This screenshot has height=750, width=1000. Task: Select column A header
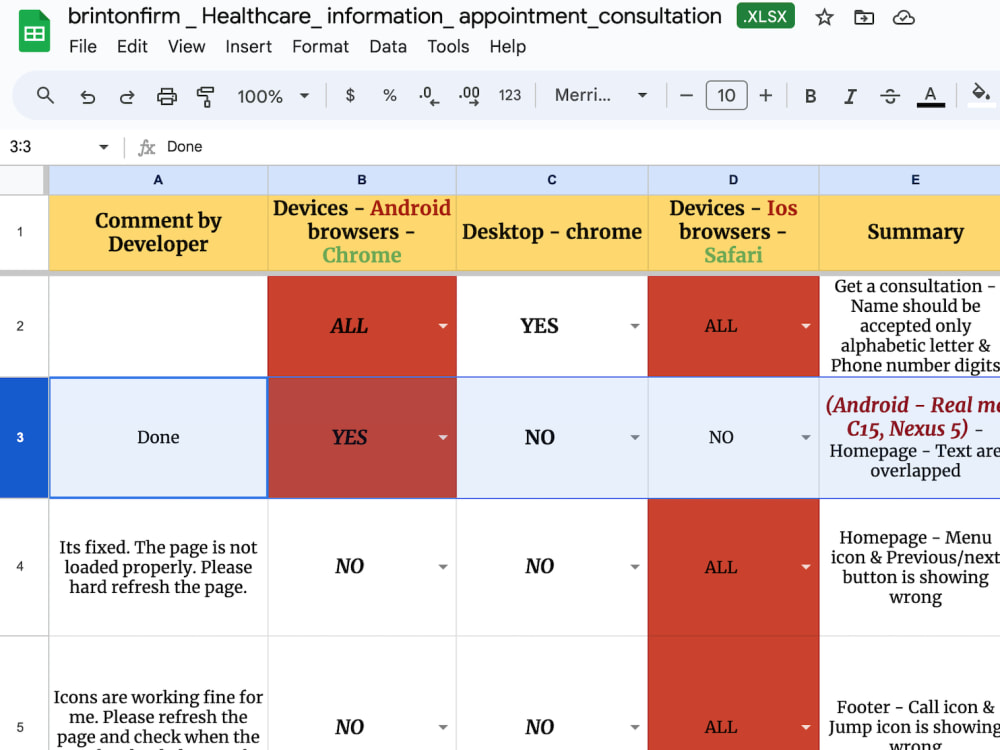(158, 180)
